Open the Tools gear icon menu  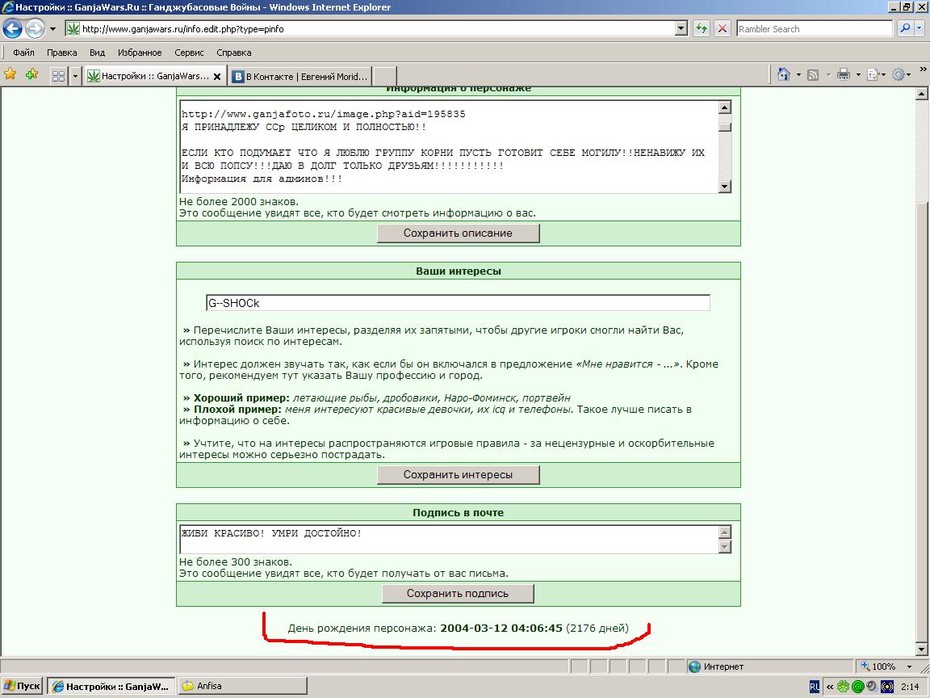(899, 74)
